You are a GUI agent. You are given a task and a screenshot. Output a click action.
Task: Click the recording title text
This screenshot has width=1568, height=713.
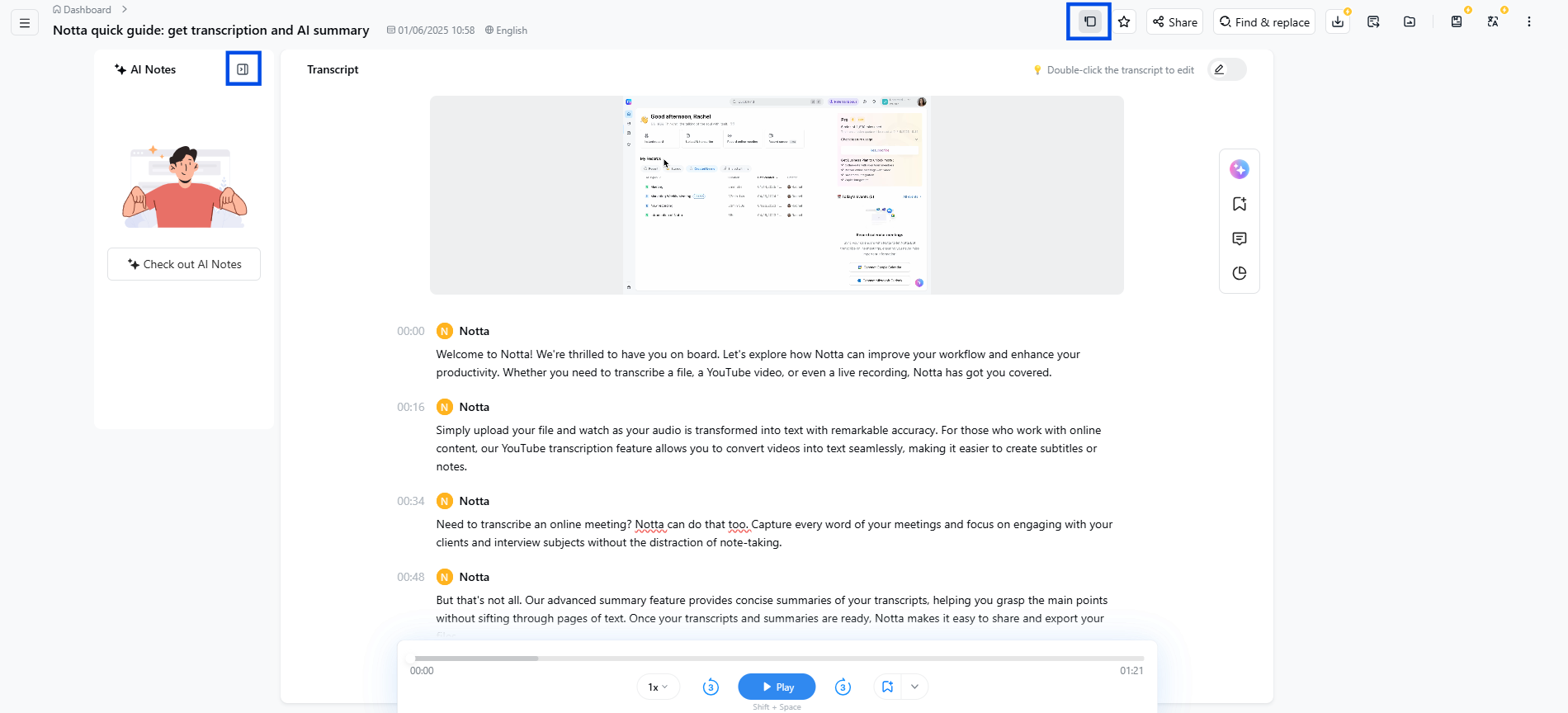(211, 30)
